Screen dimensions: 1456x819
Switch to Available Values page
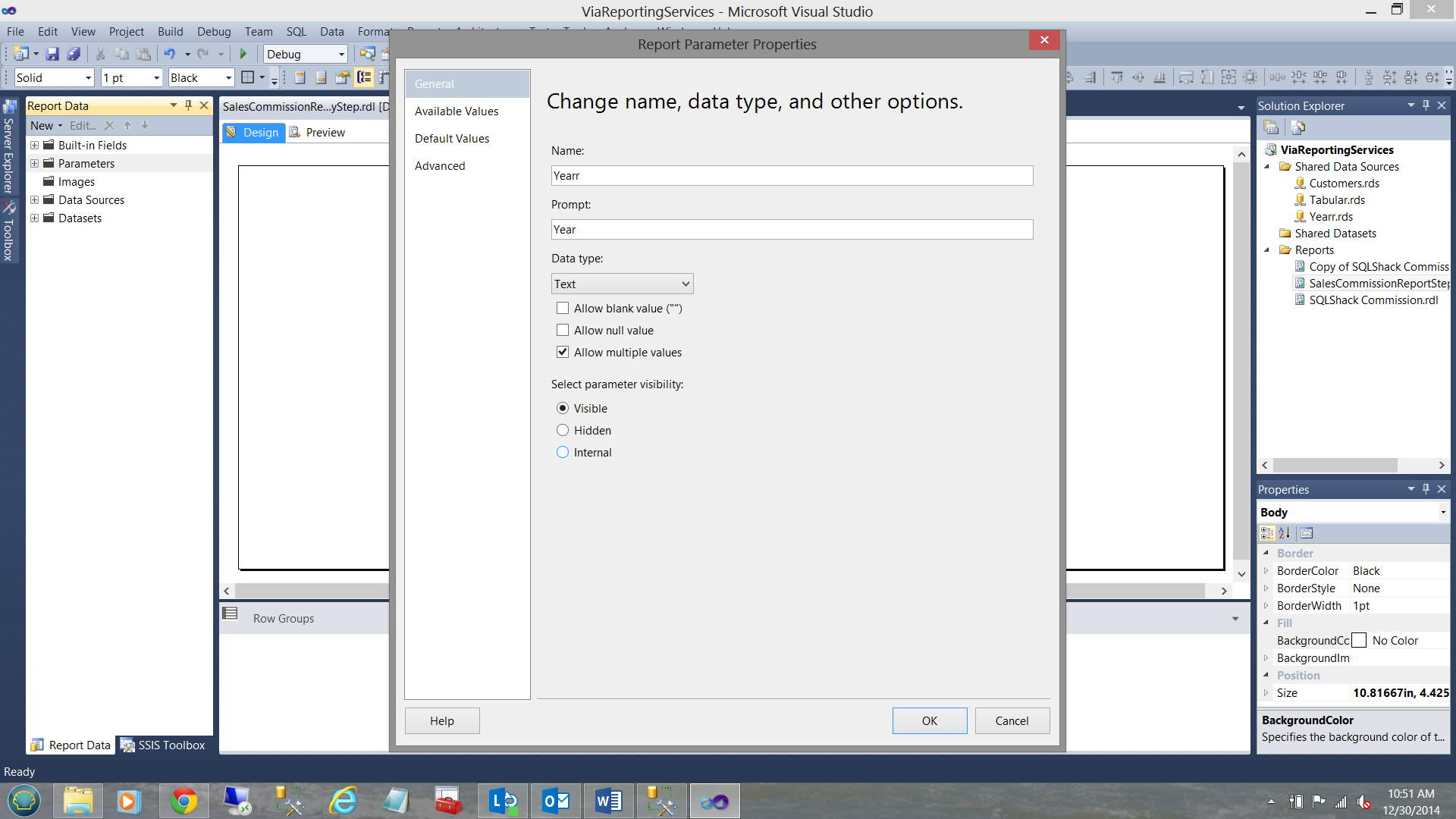tap(457, 111)
